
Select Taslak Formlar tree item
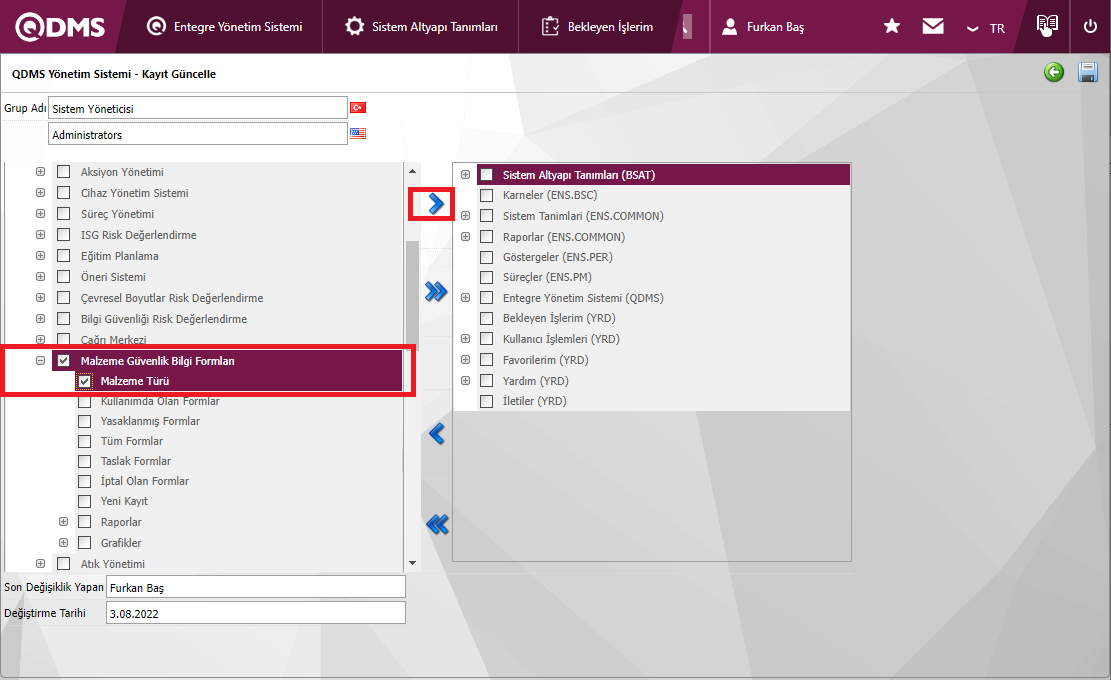[135, 461]
